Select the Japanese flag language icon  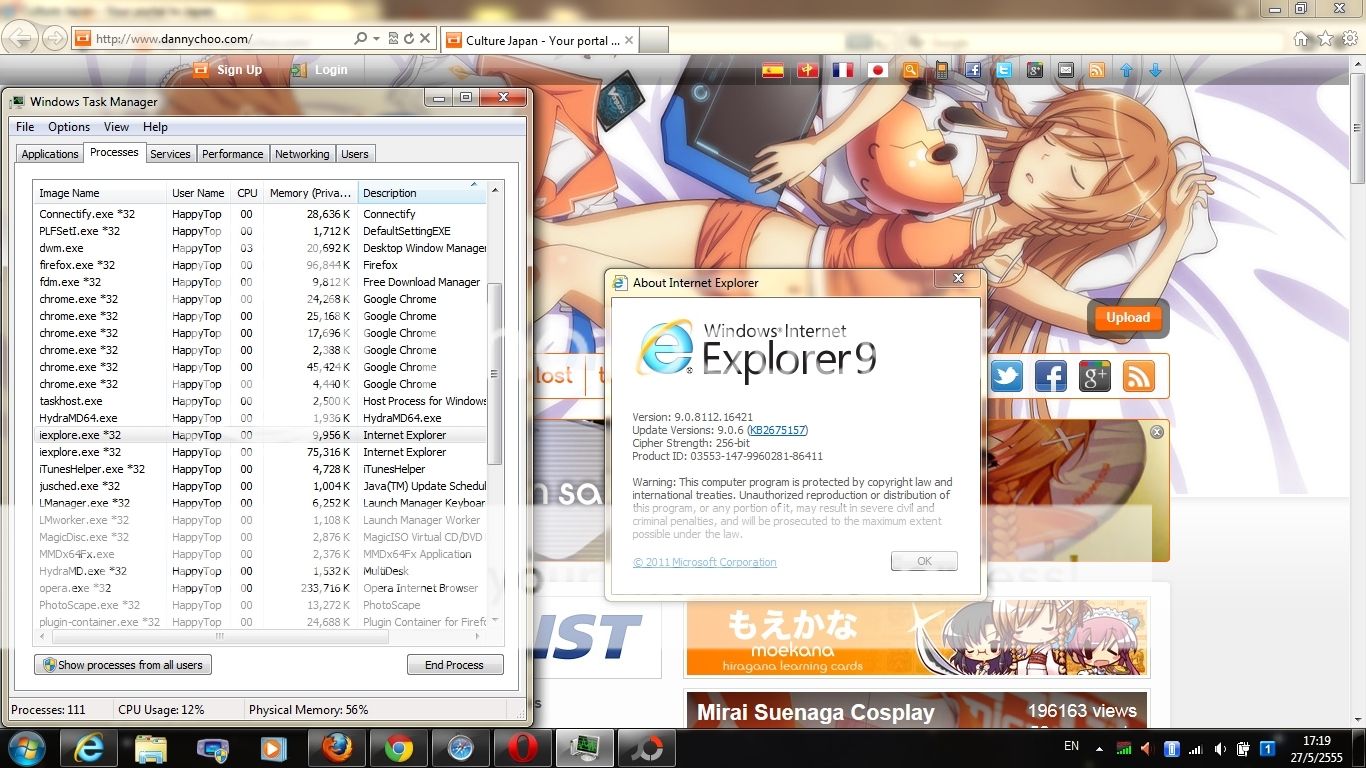877,70
